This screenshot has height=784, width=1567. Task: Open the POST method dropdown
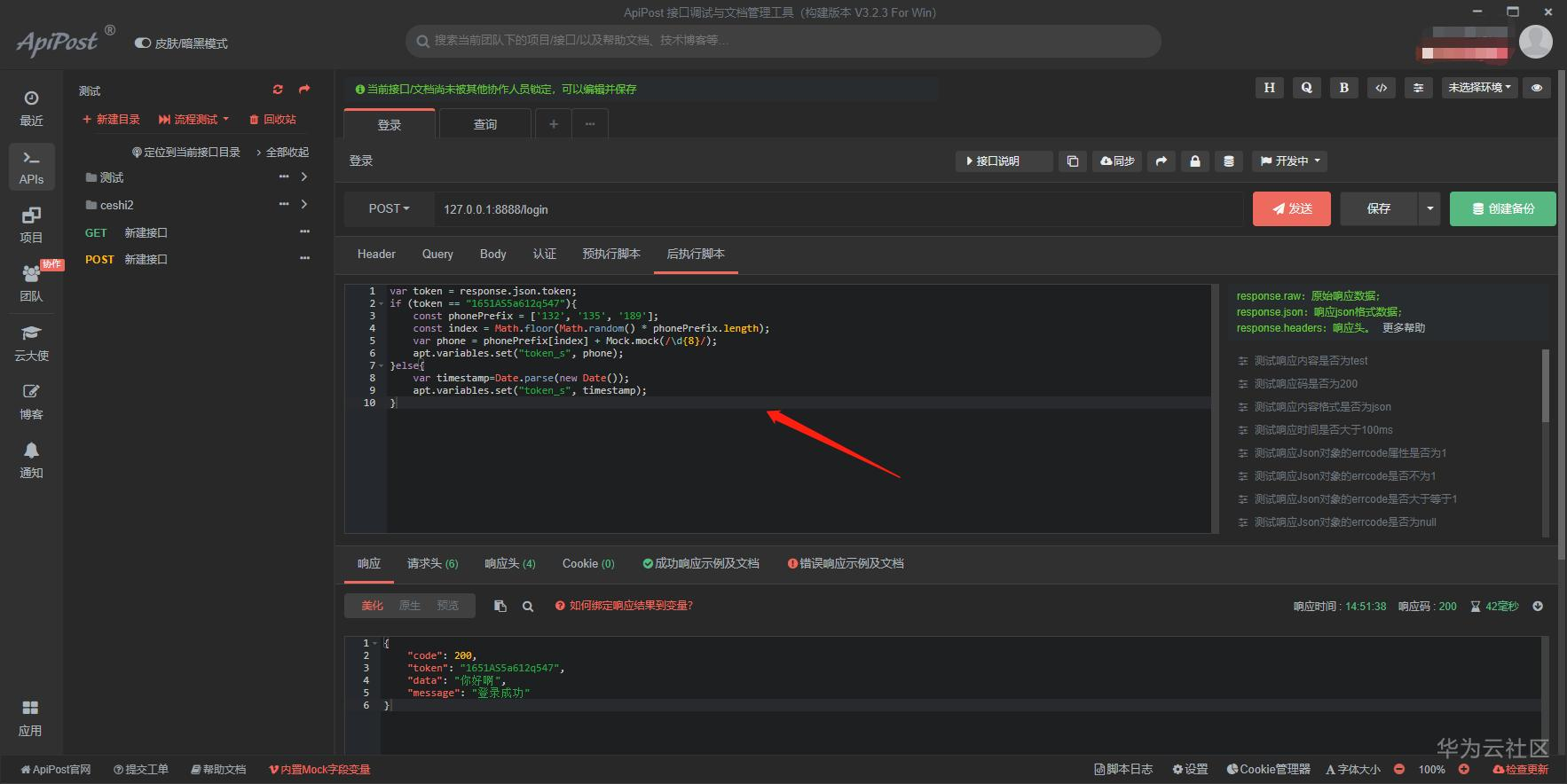click(390, 209)
